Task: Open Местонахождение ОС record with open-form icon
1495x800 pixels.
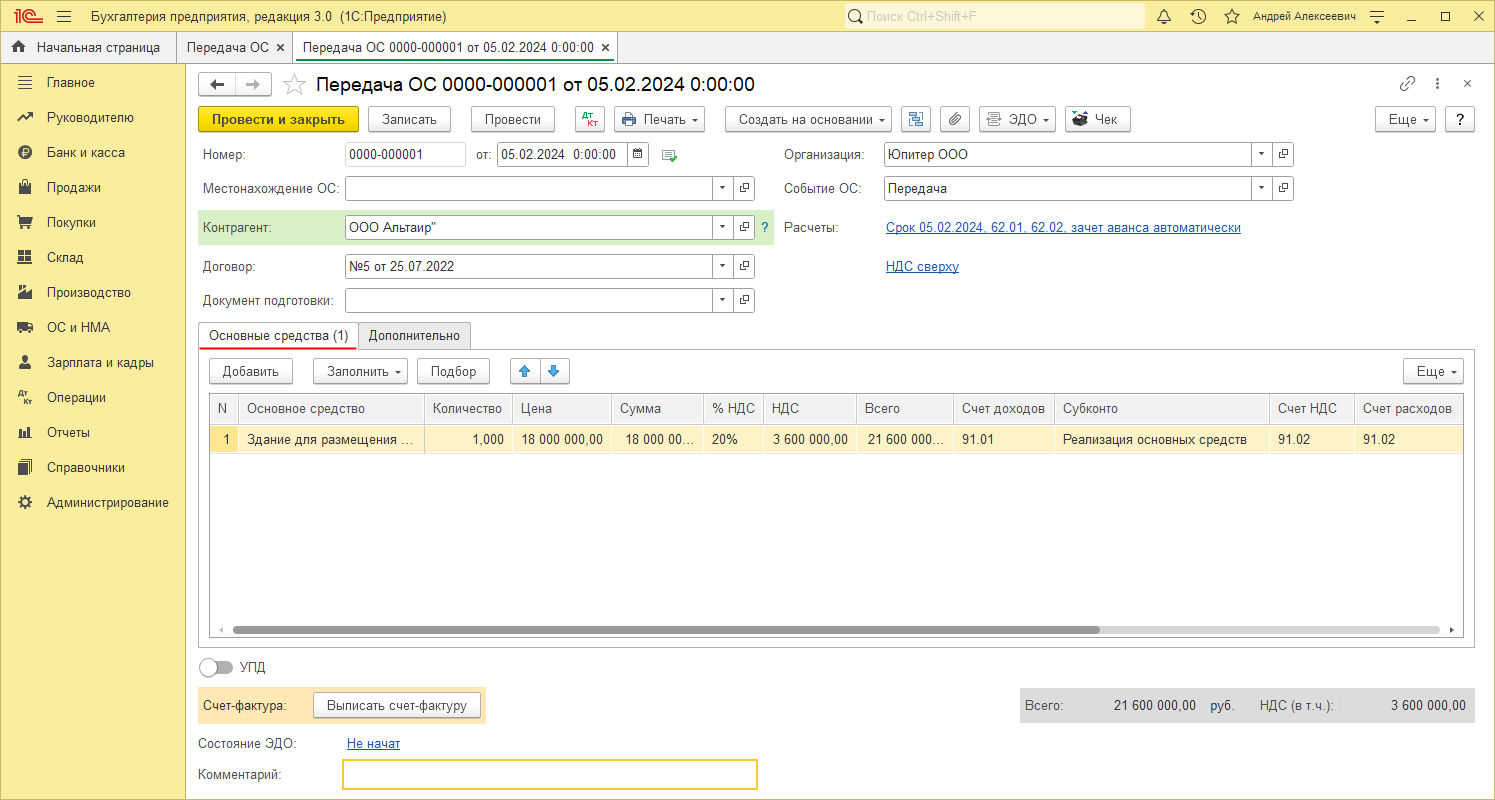Action: pyautogui.click(x=744, y=188)
